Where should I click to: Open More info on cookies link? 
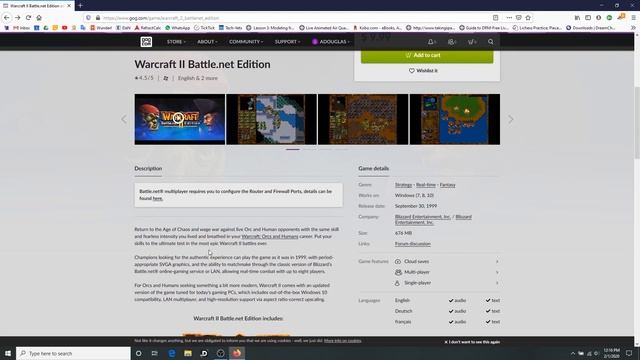pos(342,341)
